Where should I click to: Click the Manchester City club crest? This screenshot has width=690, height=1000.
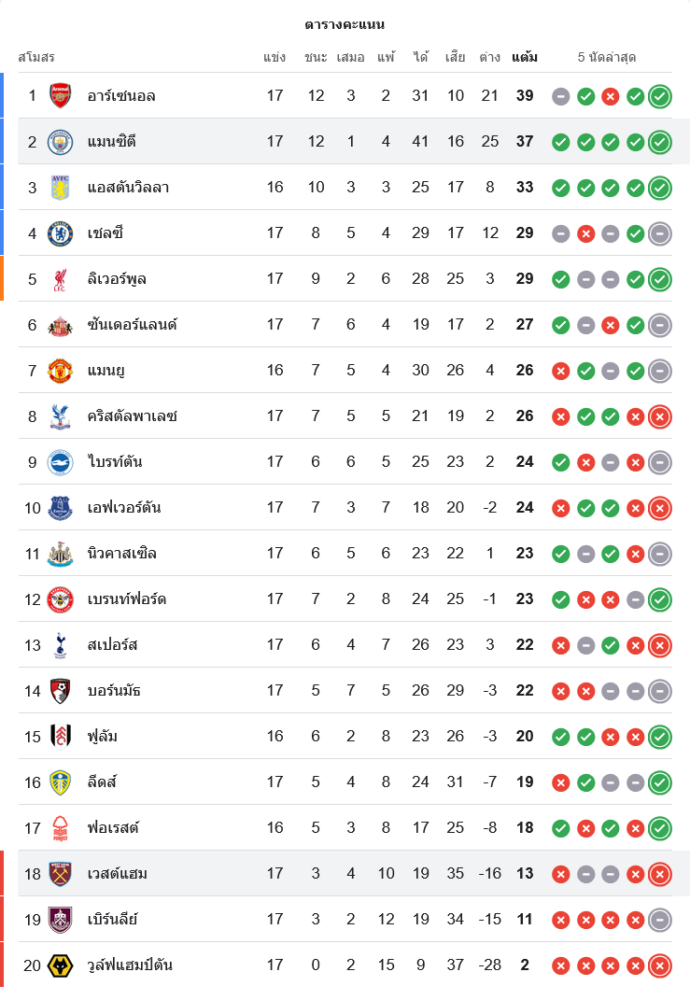coord(61,142)
